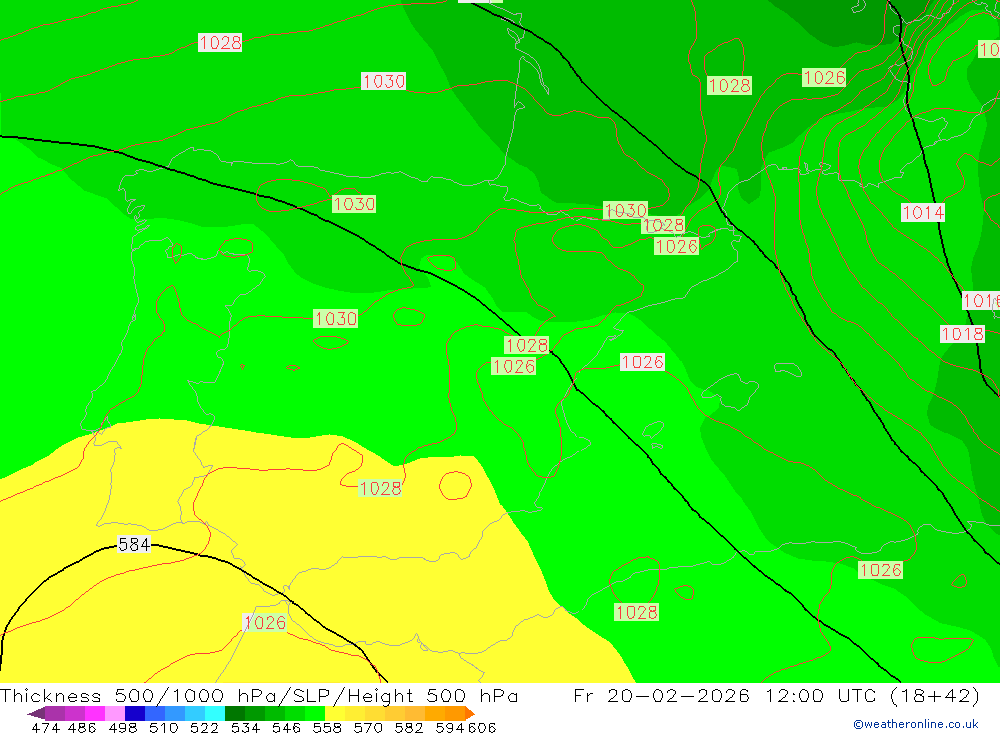Pick the darkest green legend swatch
Viewport: 1000px width, 733px height.
(235, 713)
